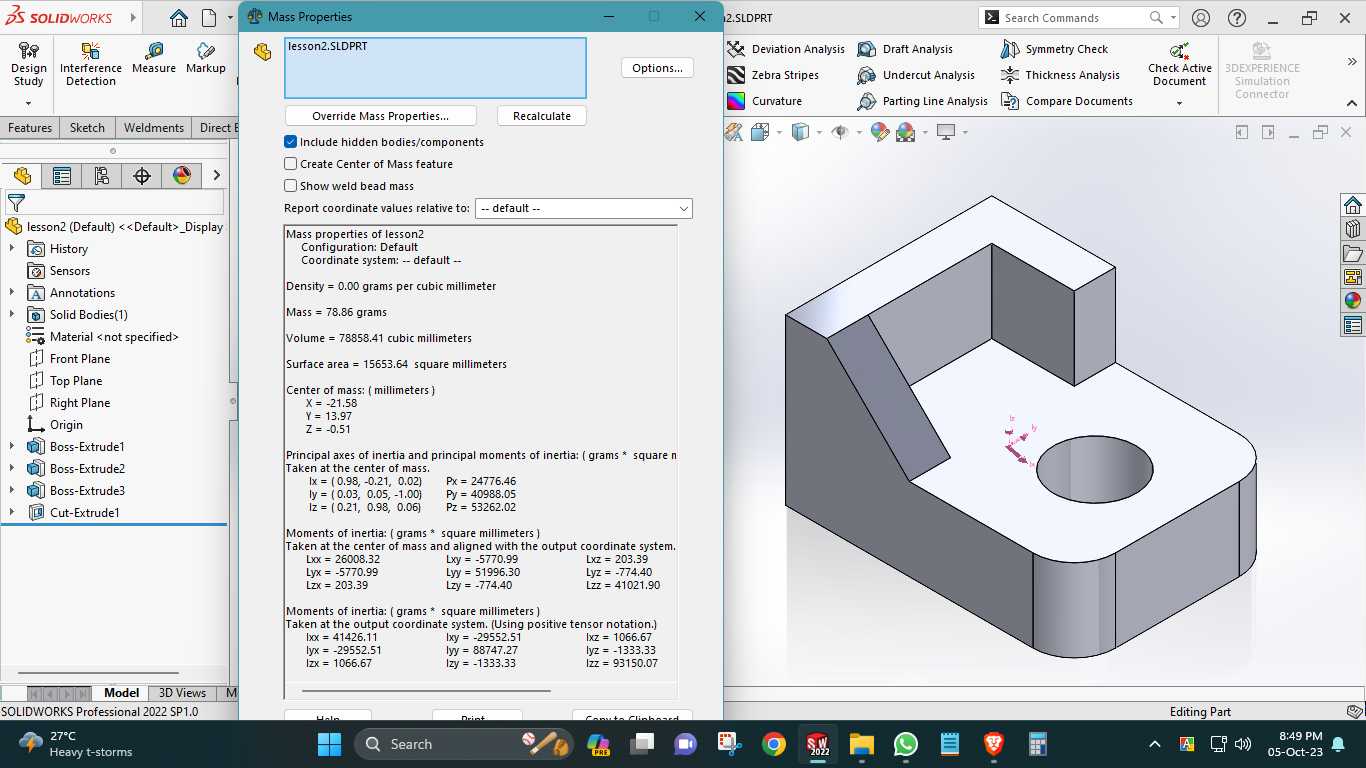Image resolution: width=1366 pixels, height=768 pixels.
Task: Open the ConfigurationManager tab
Action: (102, 176)
